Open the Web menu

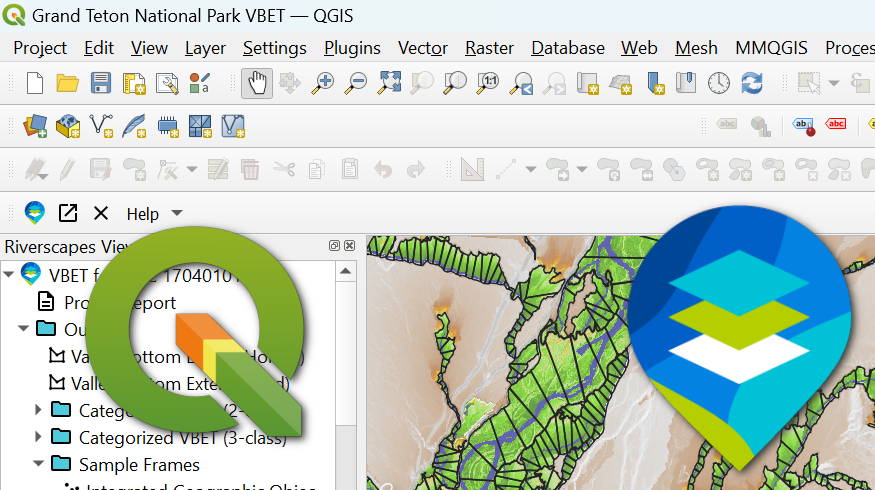pos(639,48)
